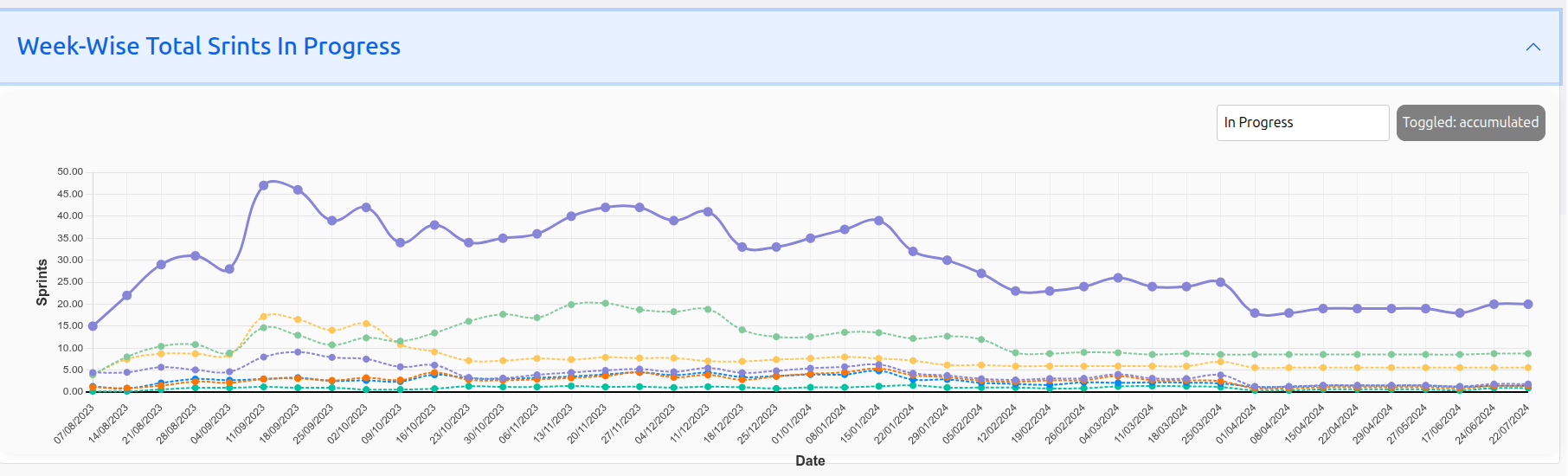This screenshot has width=1568, height=476.
Task: Select the yellow dashed line point at 02/10/2023
Action: (366, 324)
